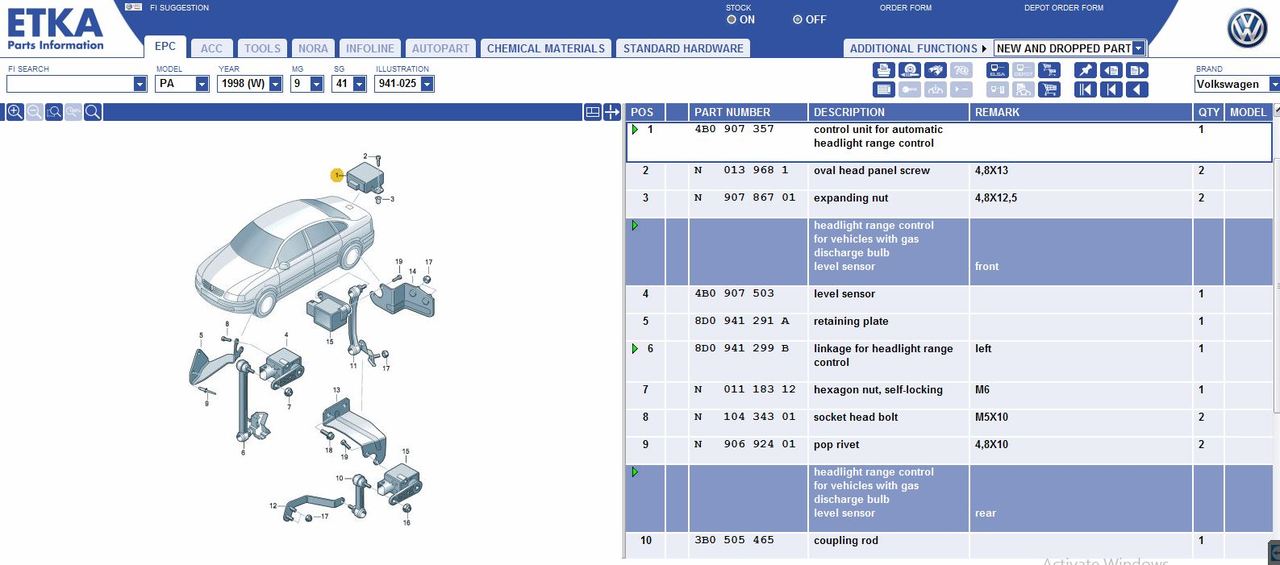Open the ILLUSTRATION dropdown 941-025
The image size is (1280, 565).
[428, 84]
